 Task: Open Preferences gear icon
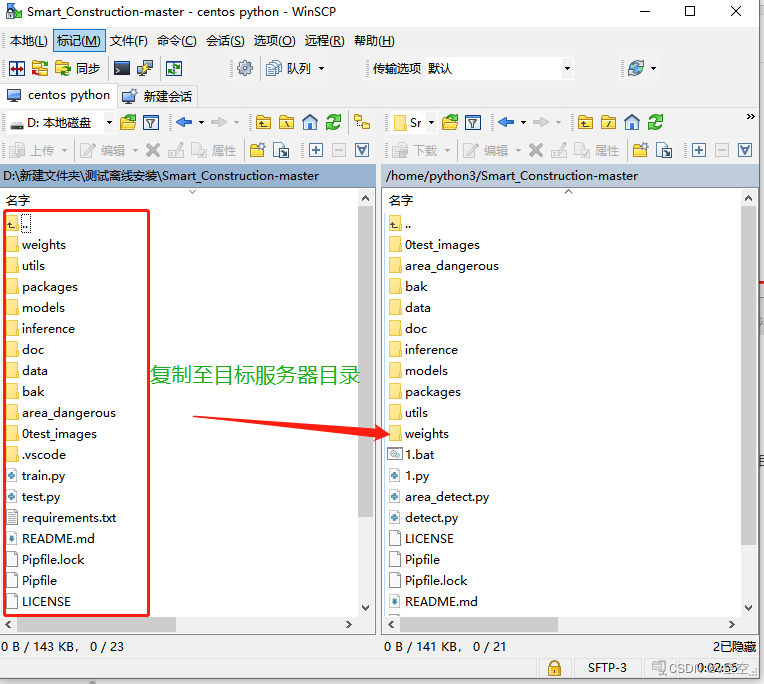[245, 68]
